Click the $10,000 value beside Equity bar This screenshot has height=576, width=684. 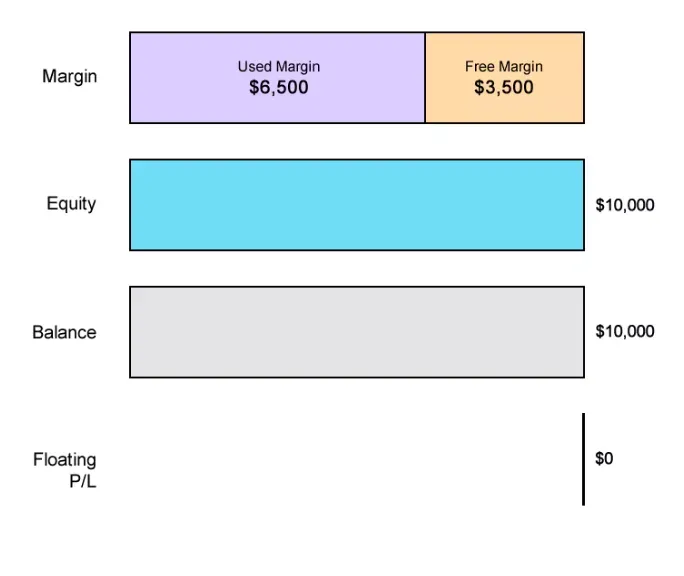(x=625, y=205)
